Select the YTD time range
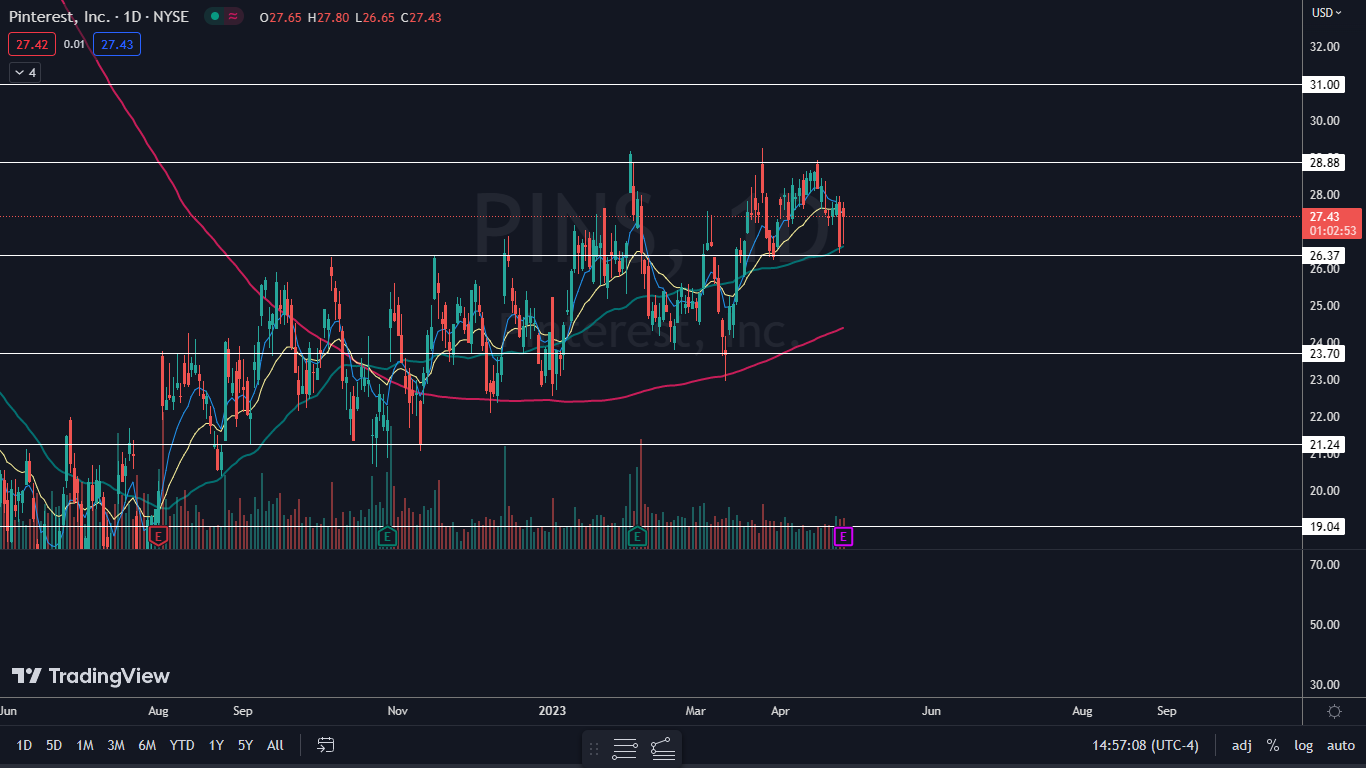Screen dimensions: 1366x768 pyautogui.click(x=182, y=745)
